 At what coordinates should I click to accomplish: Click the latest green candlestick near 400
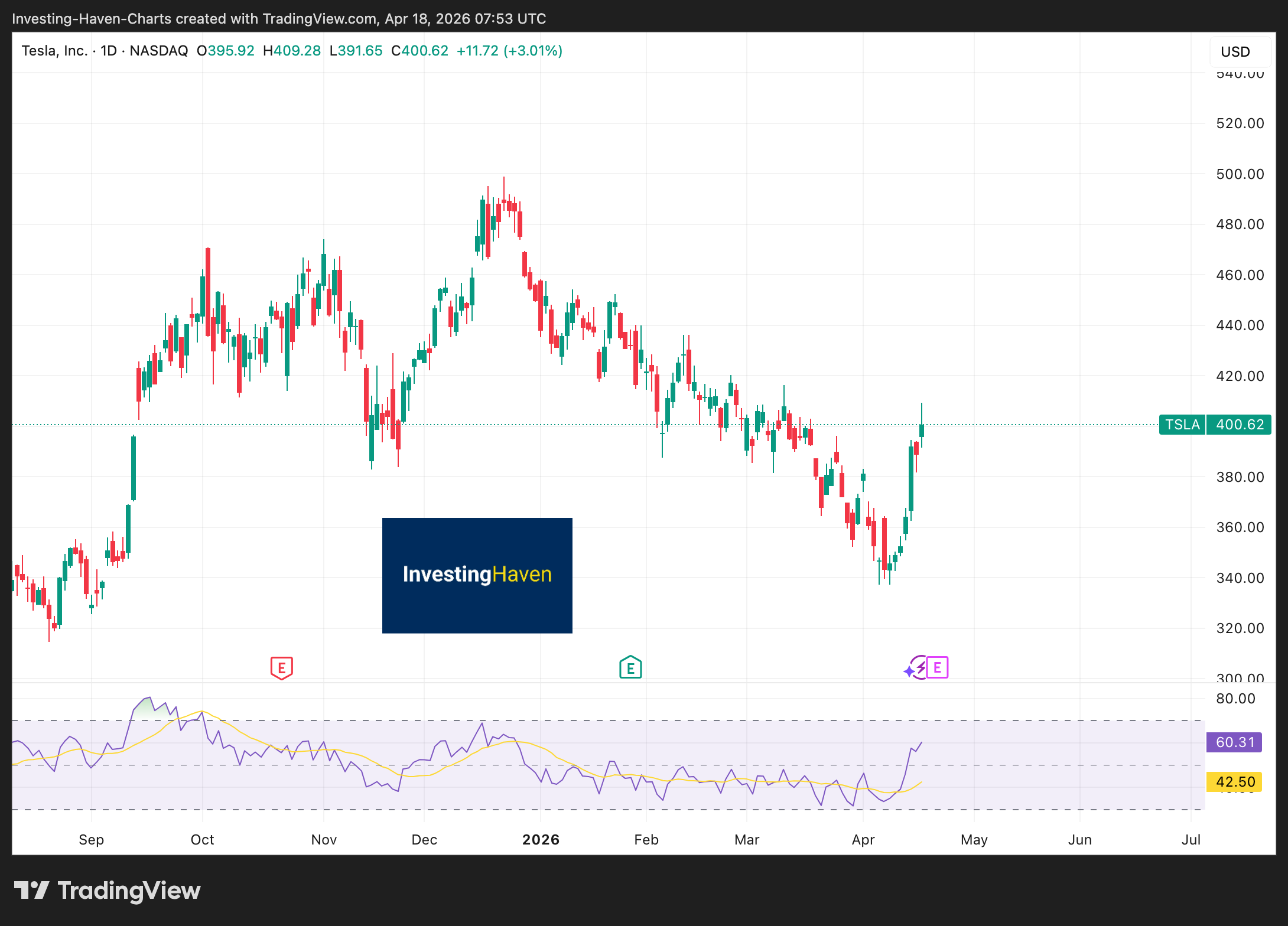click(x=921, y=430)
